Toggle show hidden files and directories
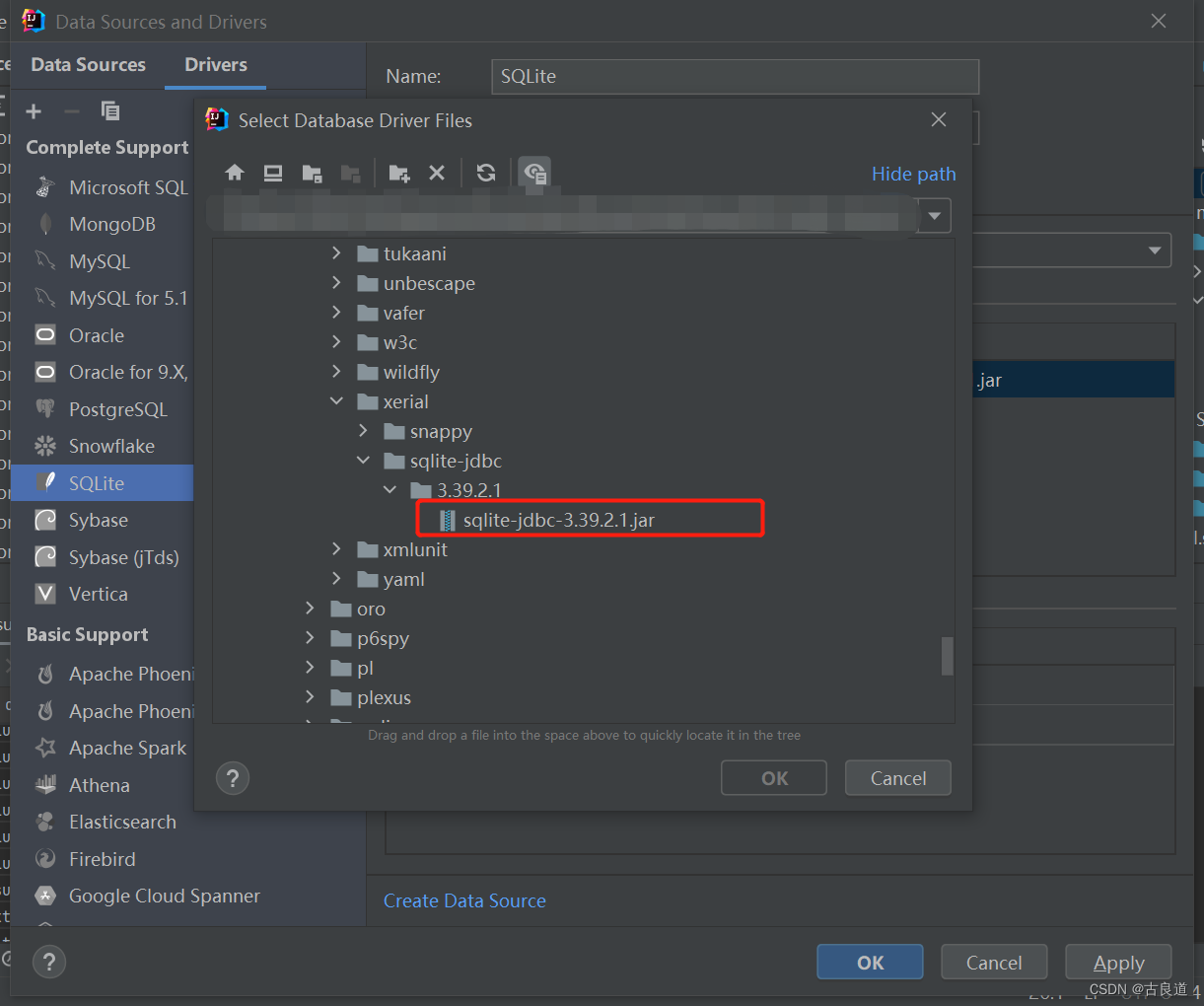The width and height of the screenshot is (1204, 1006). click(534, 174)
